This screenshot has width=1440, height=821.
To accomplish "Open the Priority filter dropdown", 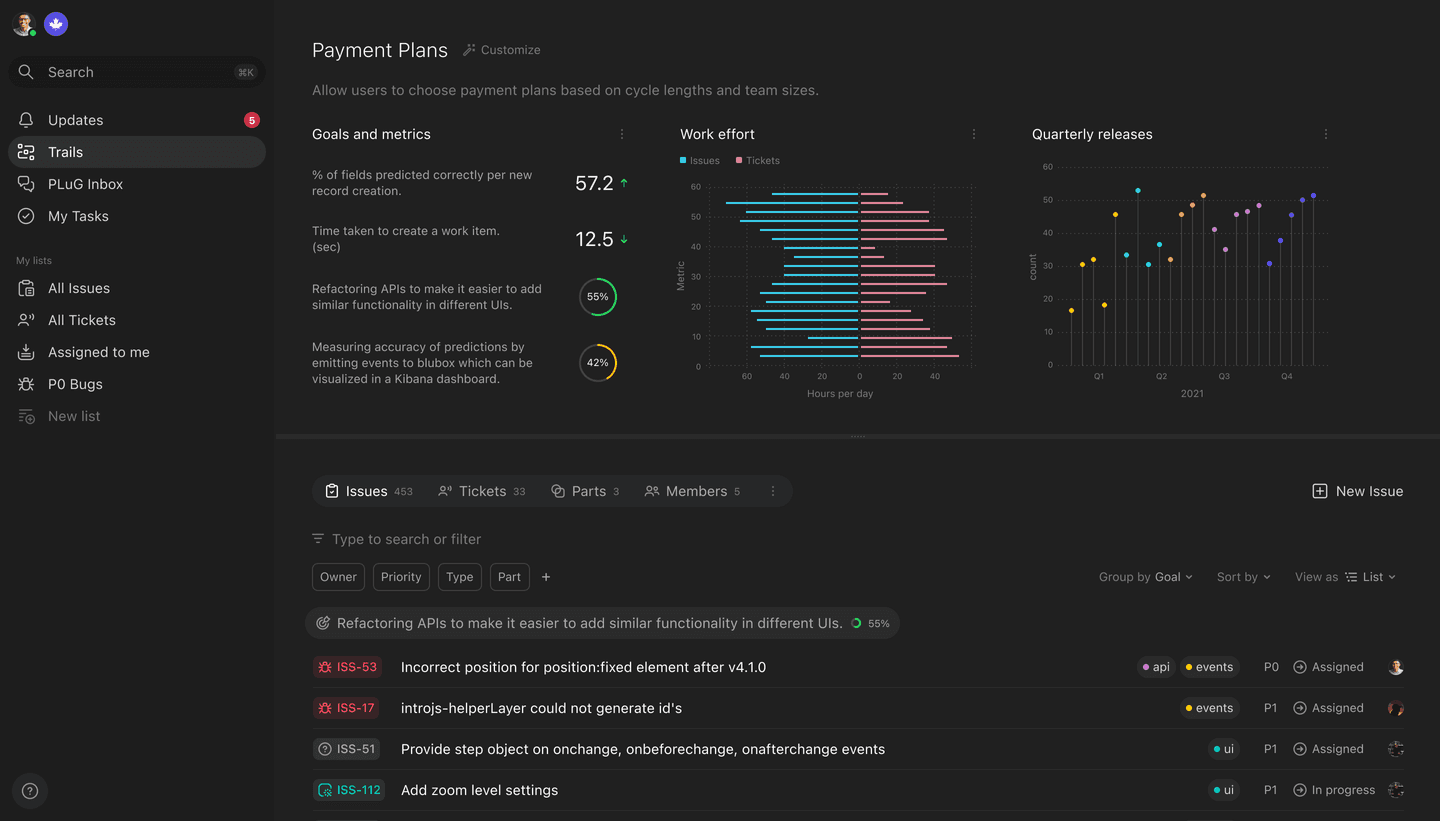I will [x=401, y=577].
